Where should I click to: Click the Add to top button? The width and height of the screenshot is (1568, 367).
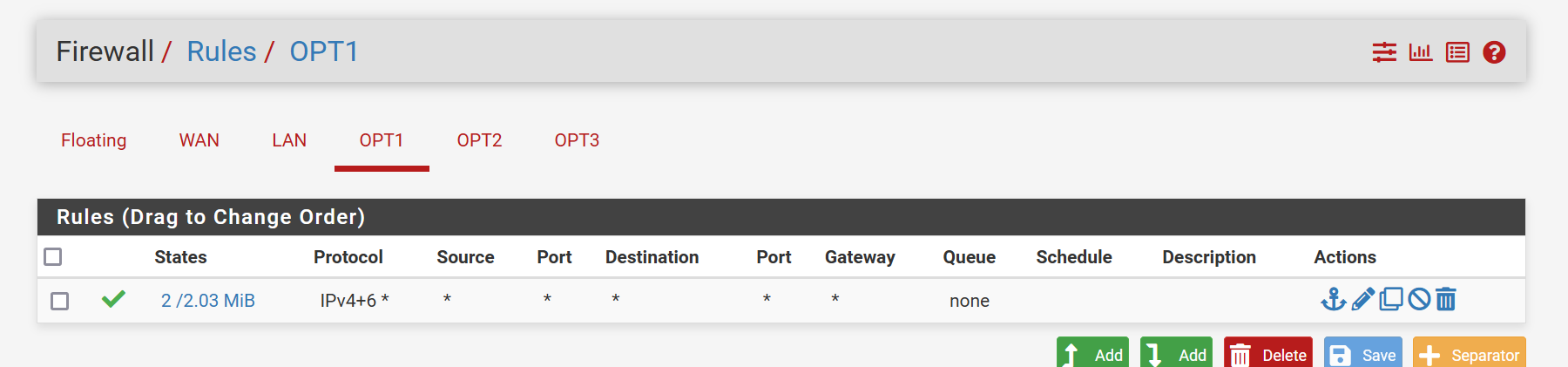(x=1092, y=352)
